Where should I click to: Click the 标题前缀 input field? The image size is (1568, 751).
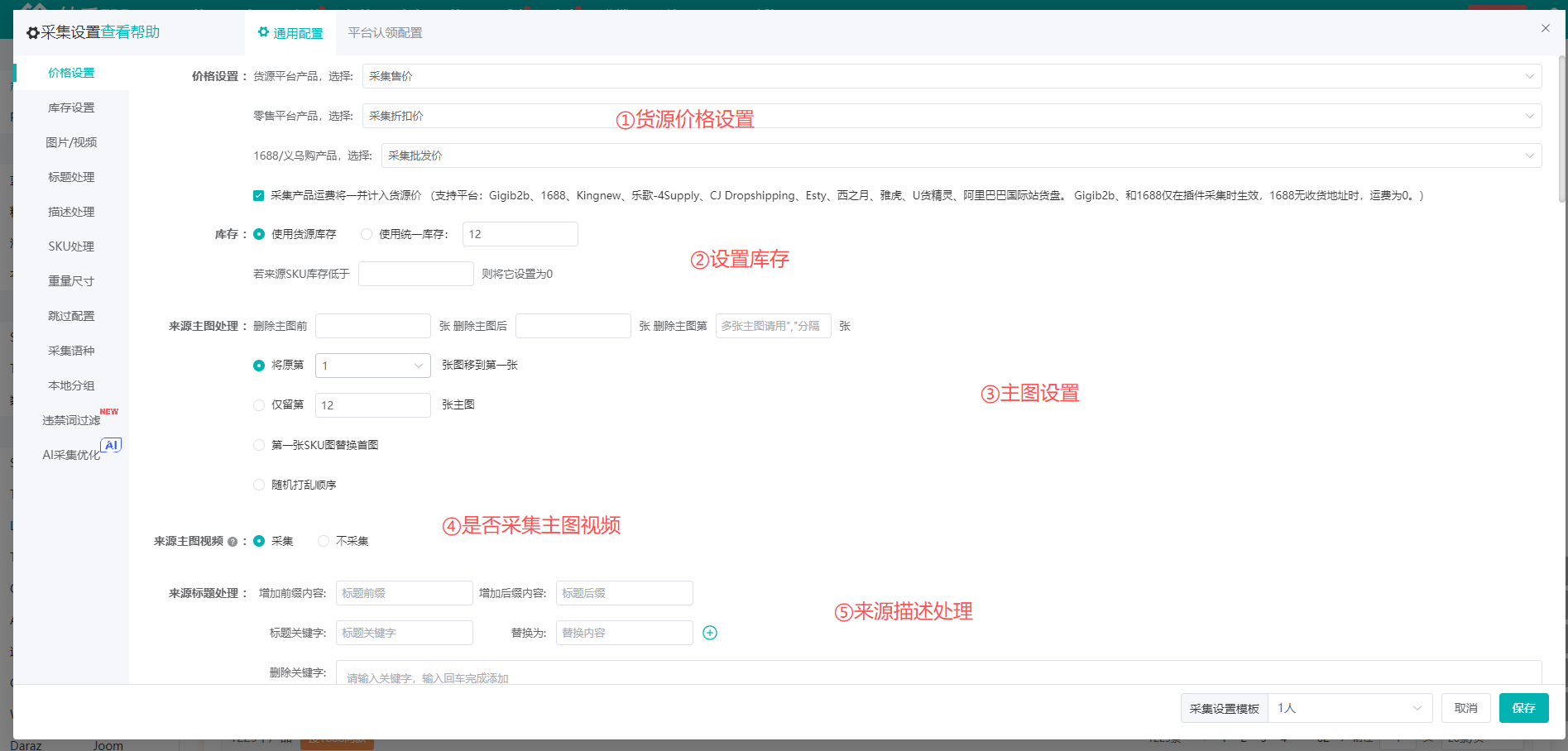pos(404,593)
